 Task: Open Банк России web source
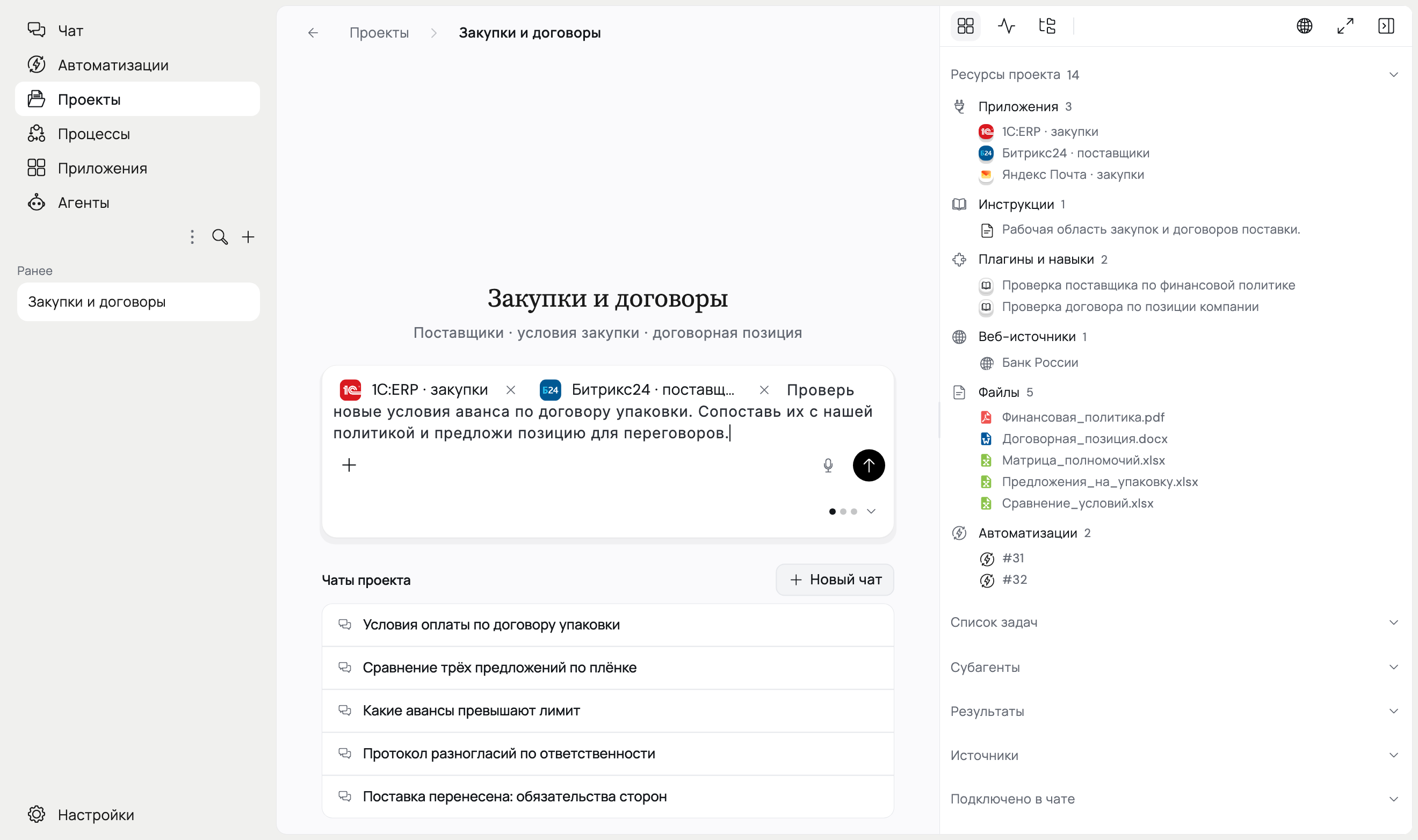tap(1028, 363)
